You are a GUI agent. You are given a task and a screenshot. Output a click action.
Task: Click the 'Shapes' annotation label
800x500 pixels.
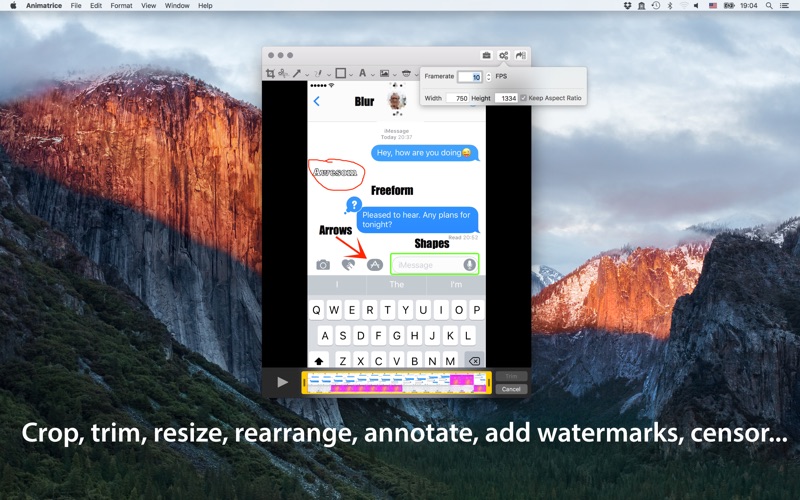[432, 243]
